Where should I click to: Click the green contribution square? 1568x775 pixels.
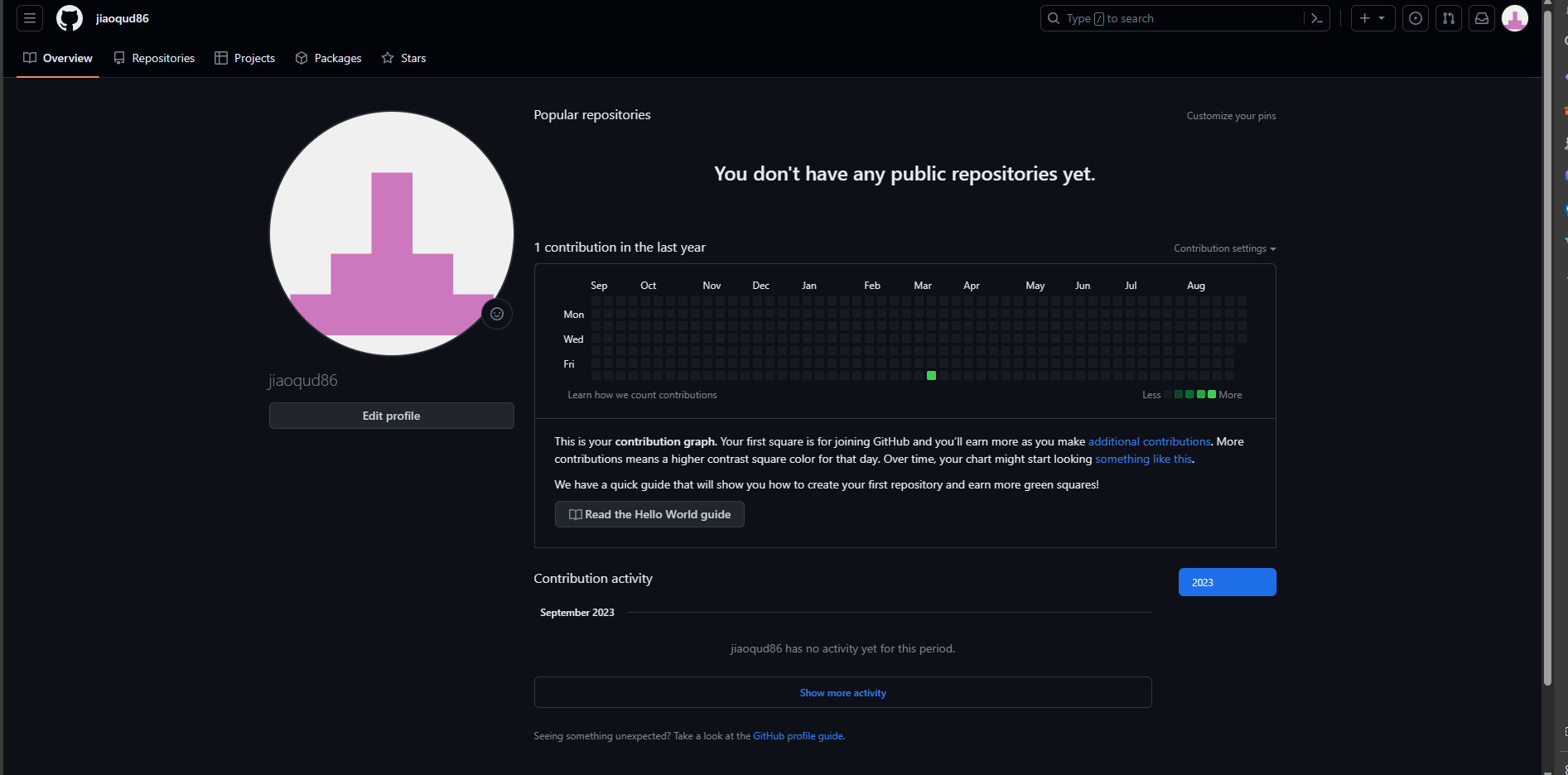(x=931, y=376)
